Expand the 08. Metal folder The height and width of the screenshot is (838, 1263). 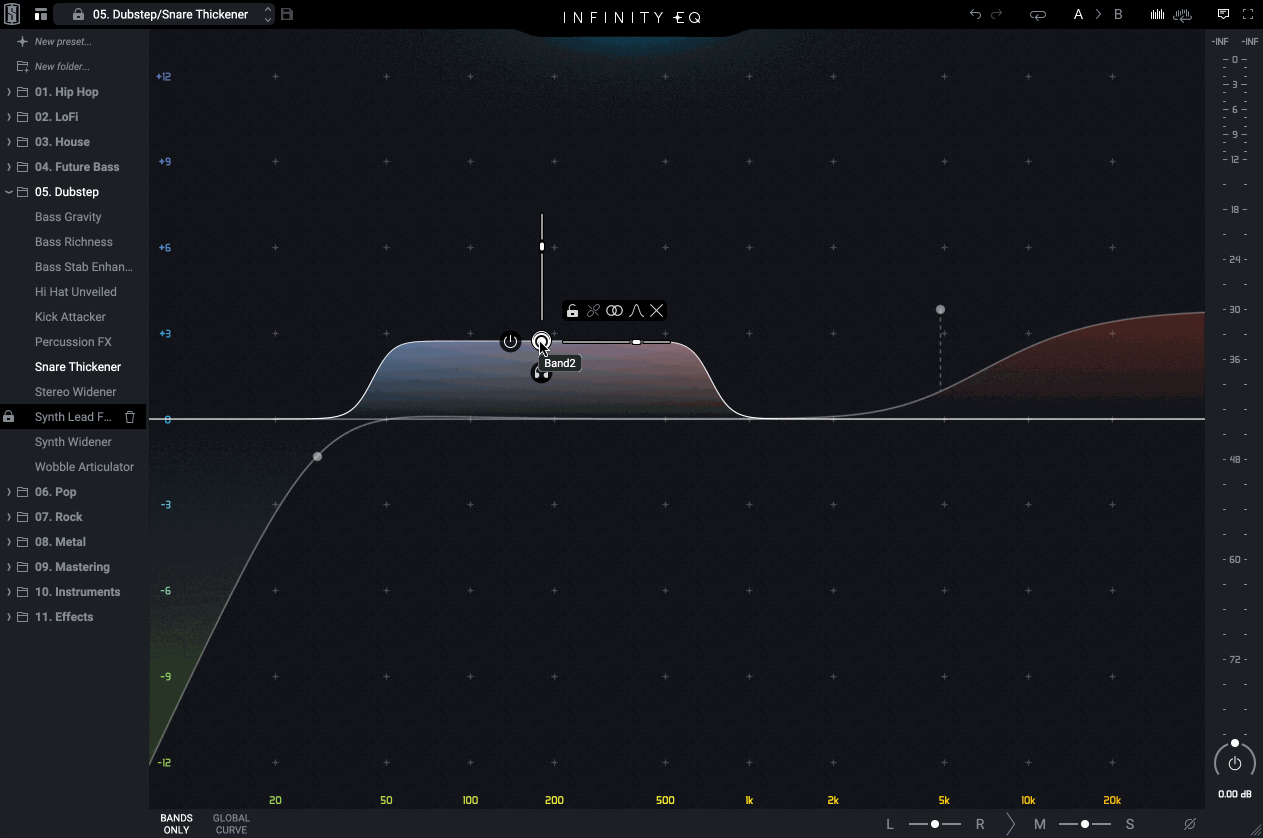coord(9,542)
